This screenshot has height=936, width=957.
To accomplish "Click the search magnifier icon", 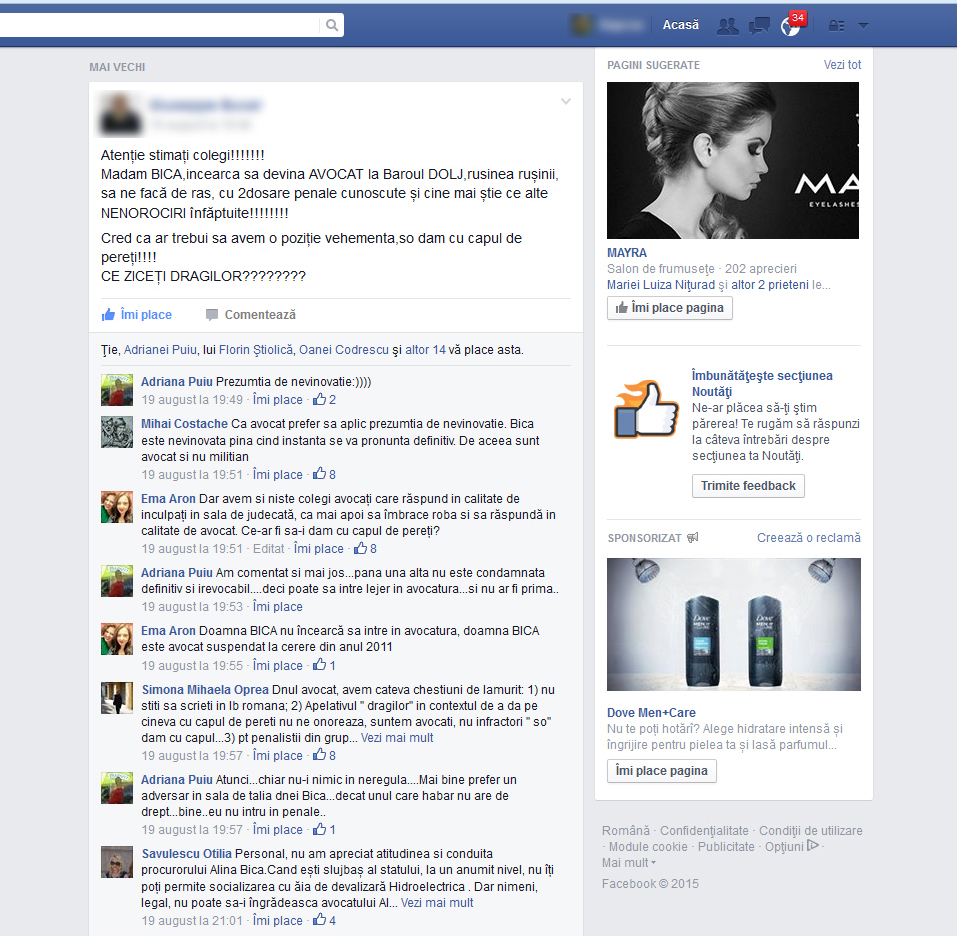I will (x=331, y=25).
